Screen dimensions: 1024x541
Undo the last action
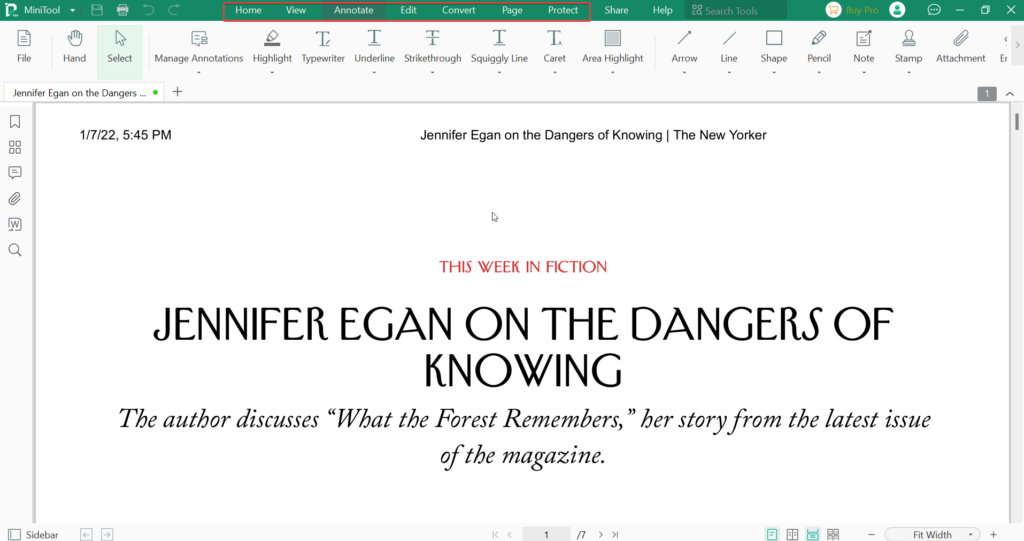148,10
